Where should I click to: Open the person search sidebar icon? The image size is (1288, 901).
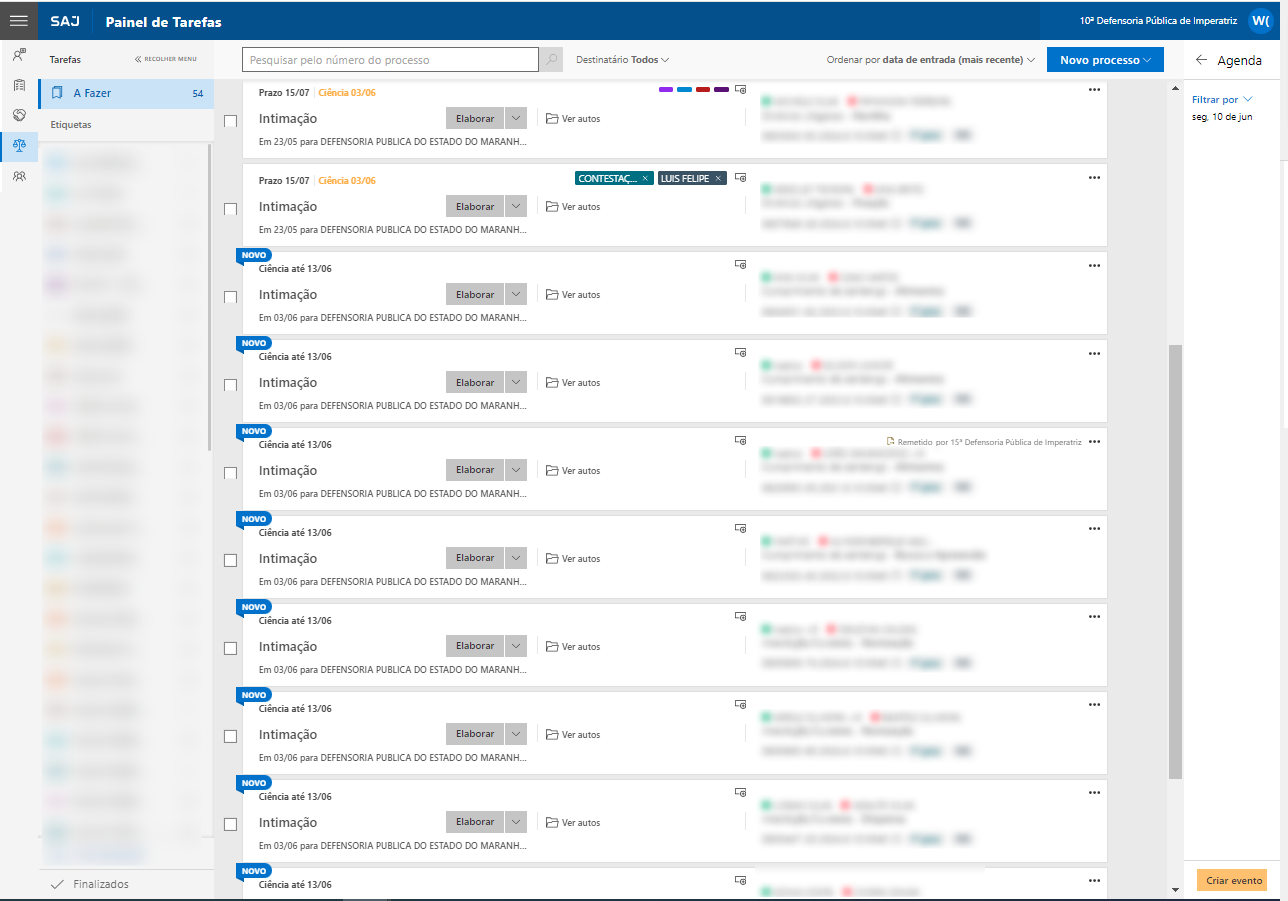tap(19, 56)
